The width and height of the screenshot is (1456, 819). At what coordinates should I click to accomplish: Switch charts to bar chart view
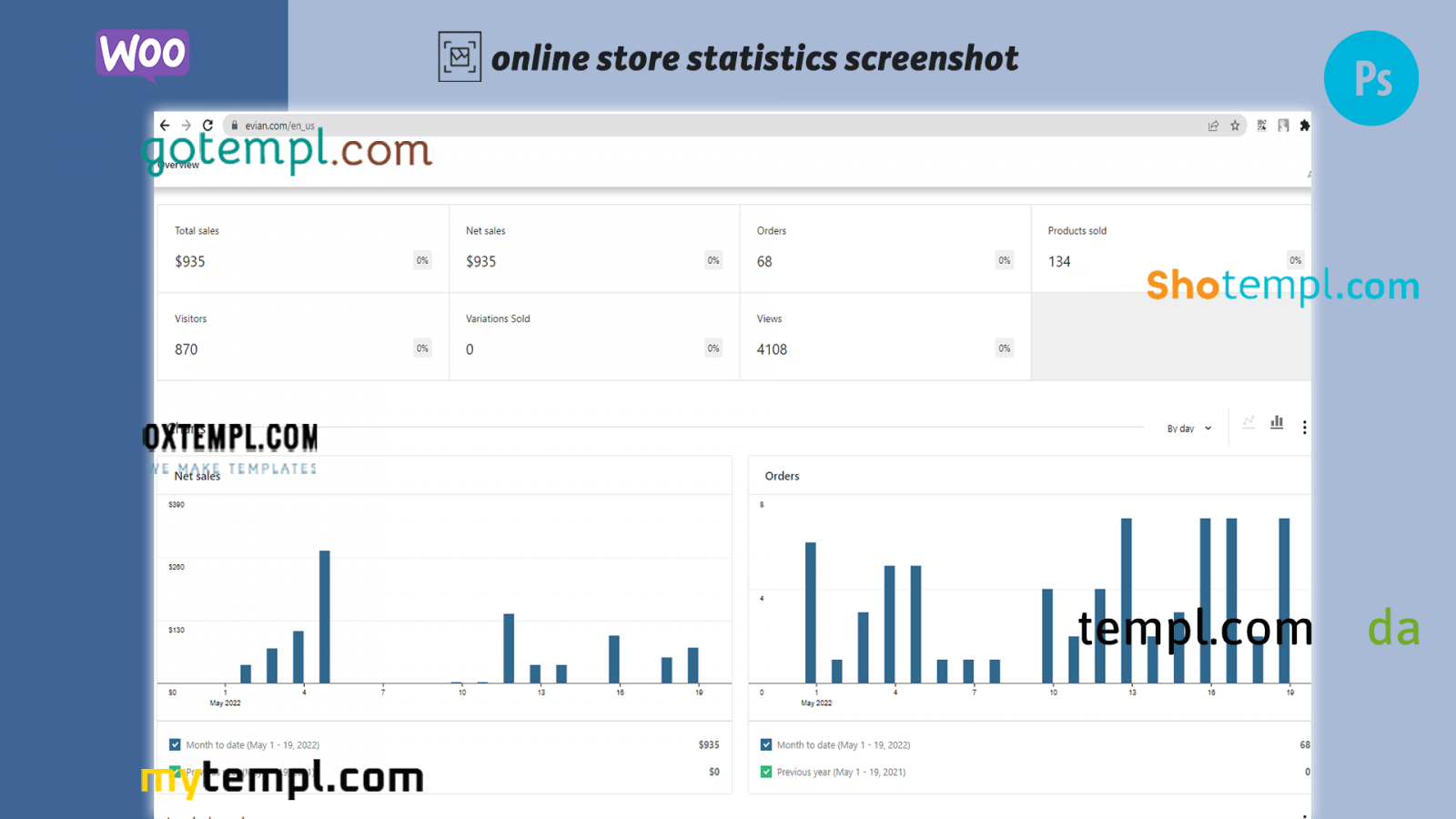pos(1277,422)
